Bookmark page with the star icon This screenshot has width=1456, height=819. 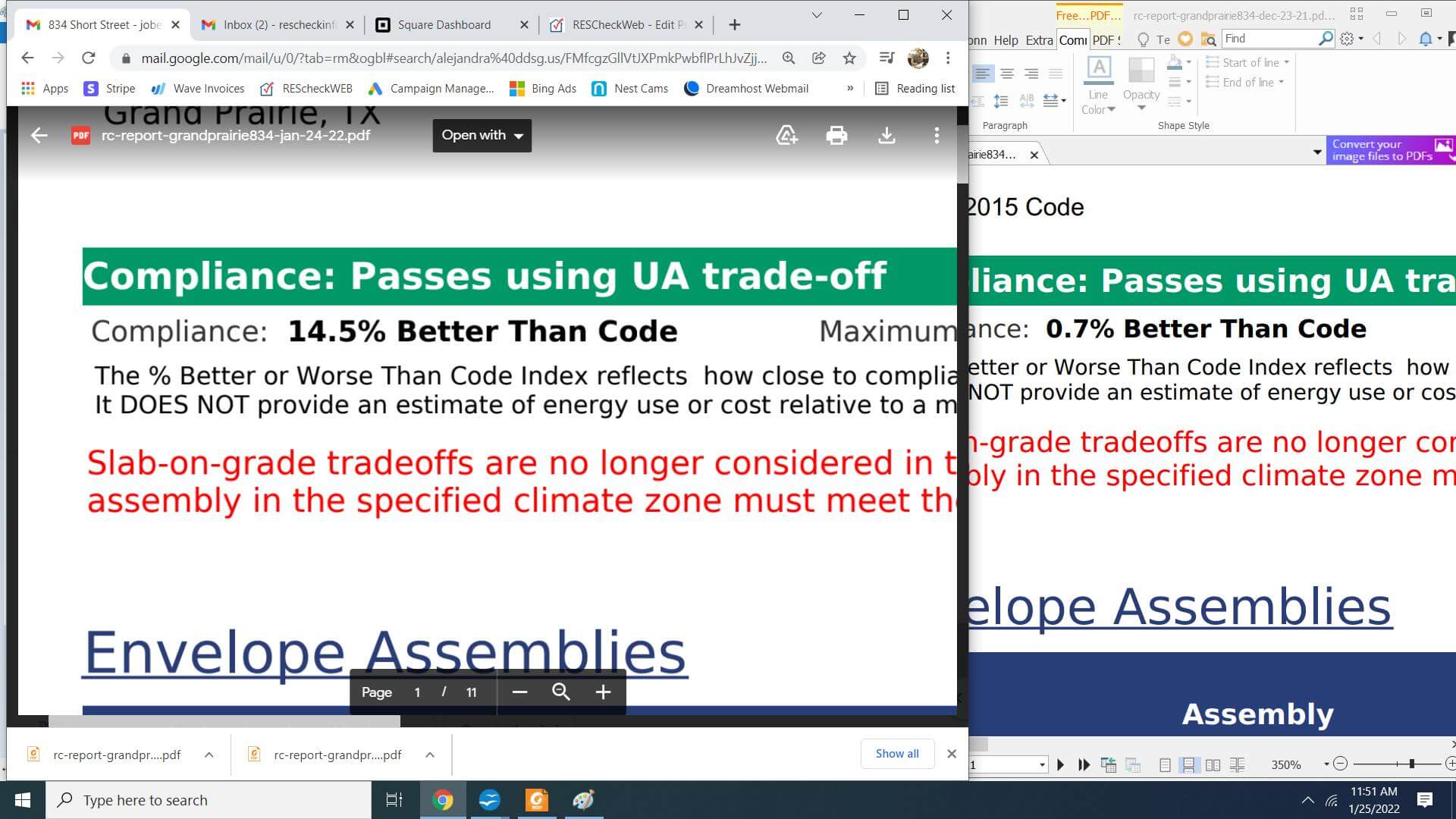[x=849, y=58]
